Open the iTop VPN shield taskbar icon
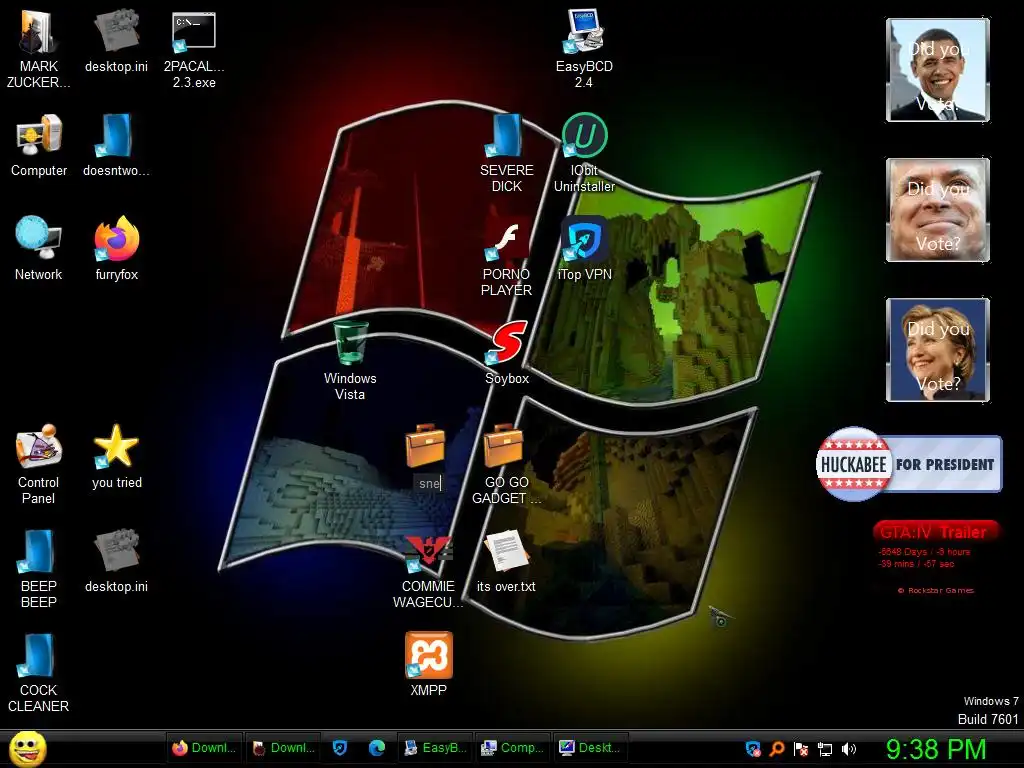1024x768 pixels. (340, 748)
